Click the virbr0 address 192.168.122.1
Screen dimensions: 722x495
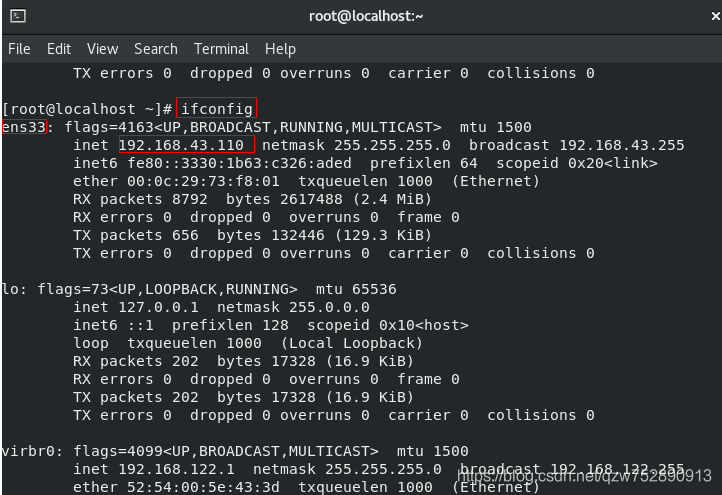176,469
